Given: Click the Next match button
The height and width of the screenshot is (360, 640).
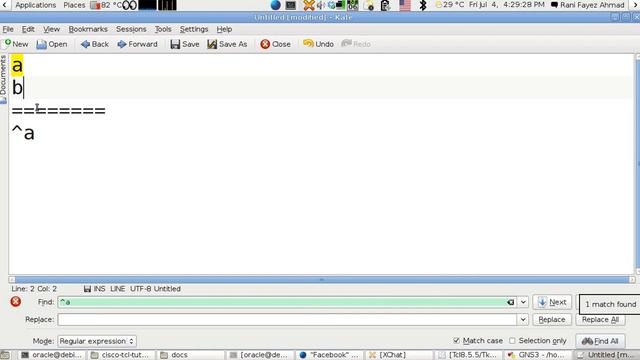Looking at the screenshot, I should tap(552, 302).
